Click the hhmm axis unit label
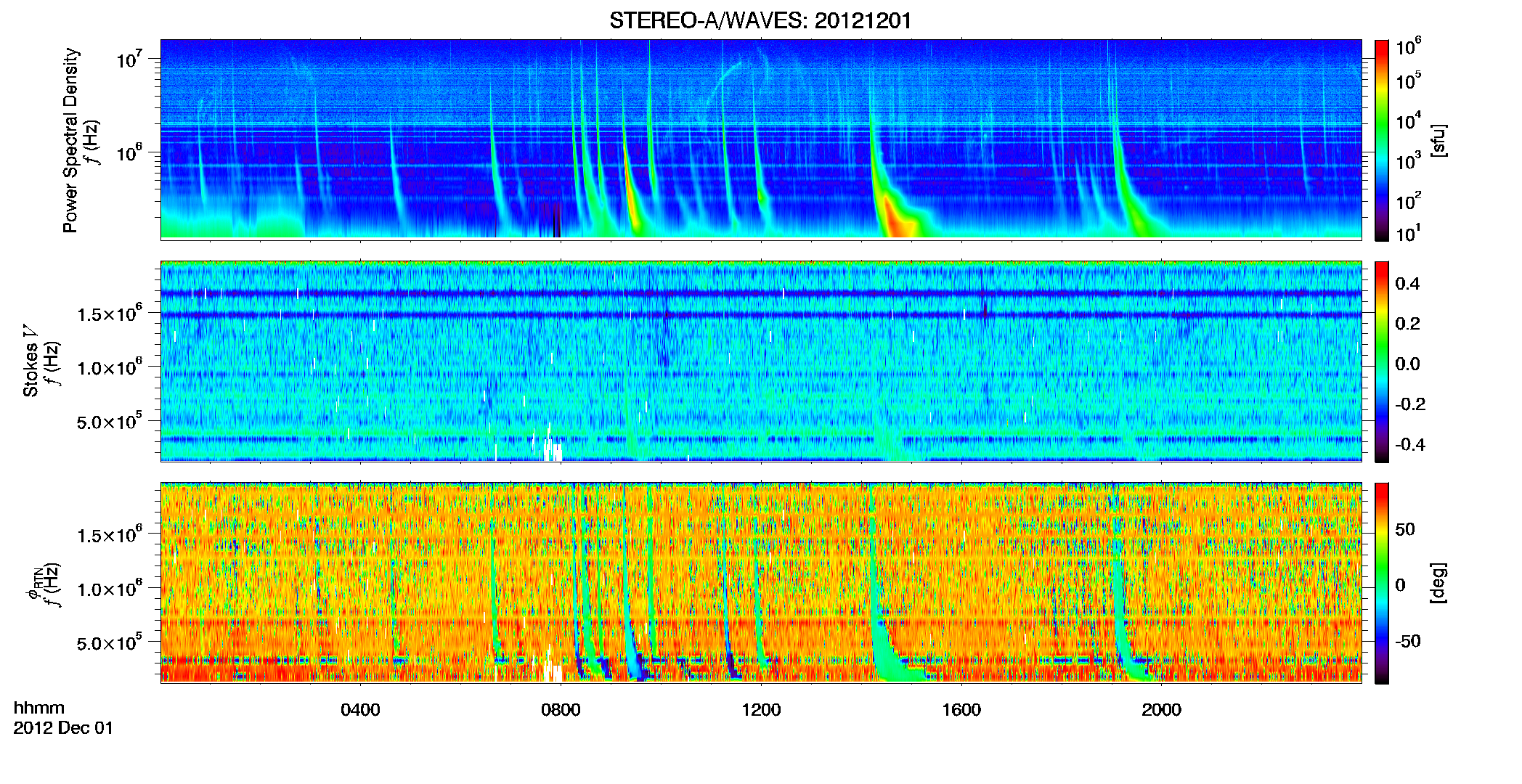 39,708
